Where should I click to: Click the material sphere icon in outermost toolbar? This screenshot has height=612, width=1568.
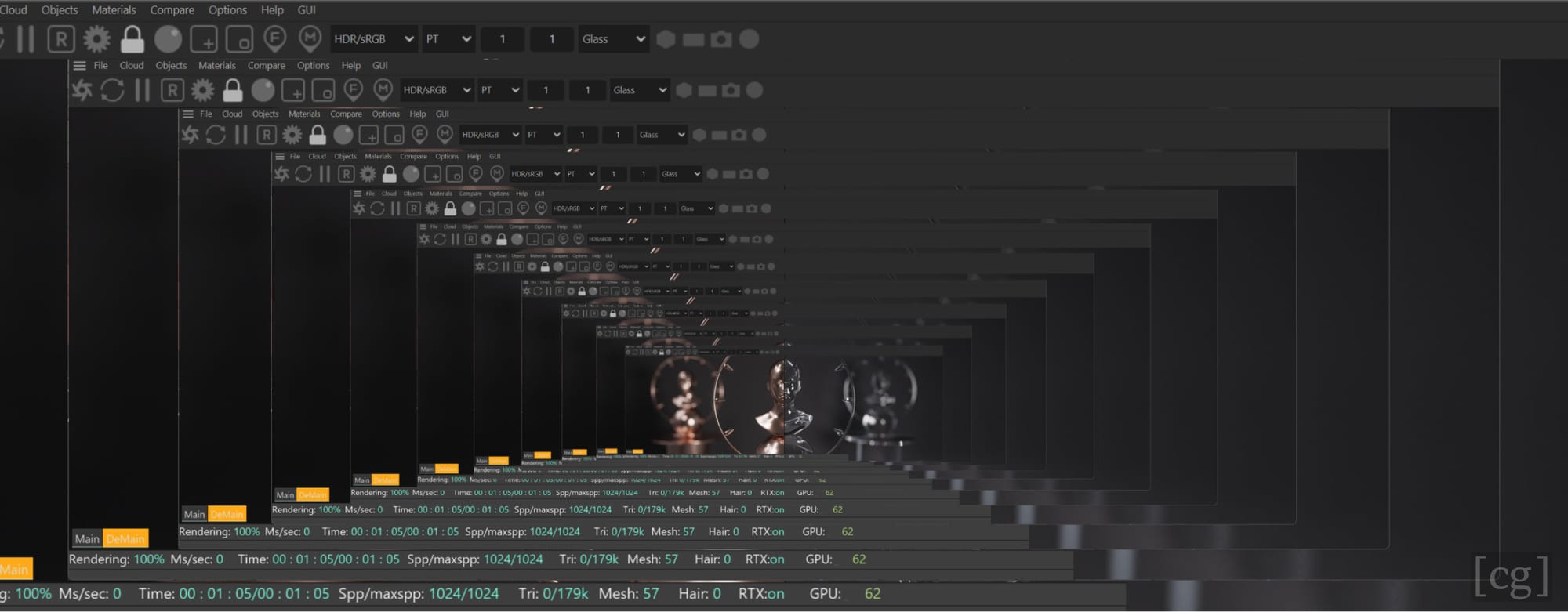click(168, 38)
